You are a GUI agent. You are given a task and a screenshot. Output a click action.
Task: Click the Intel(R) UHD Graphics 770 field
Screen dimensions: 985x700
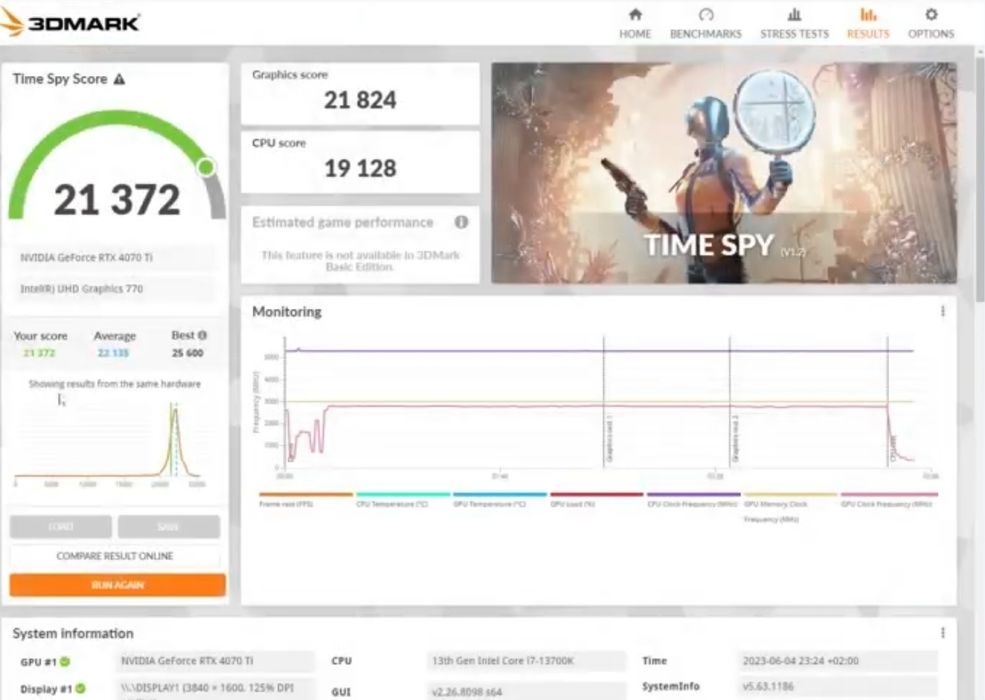115,289
